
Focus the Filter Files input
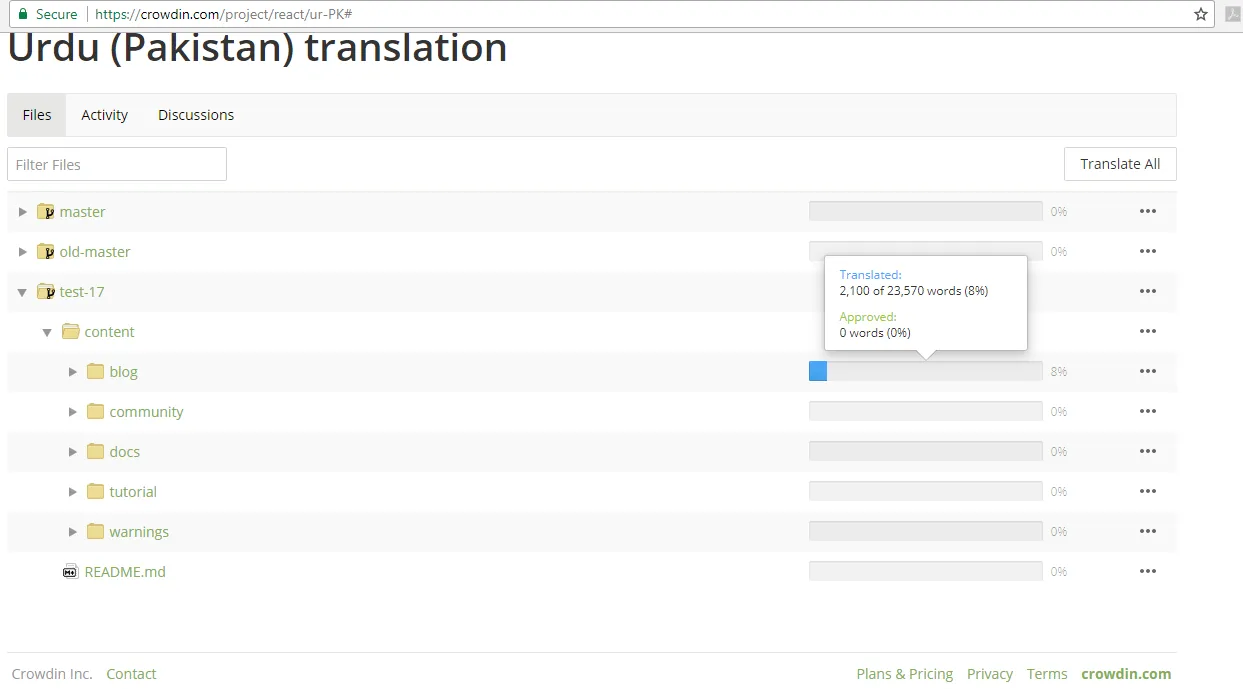point(117,164)
